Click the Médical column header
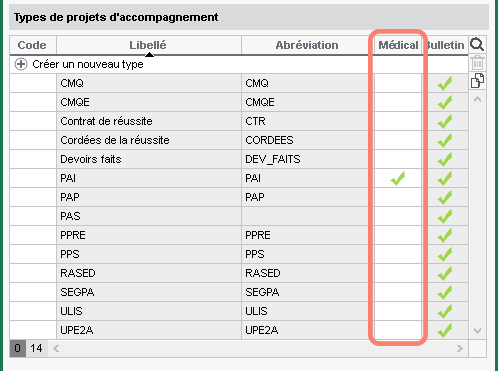This screenshot has height=371, width=498. (398, 45)
